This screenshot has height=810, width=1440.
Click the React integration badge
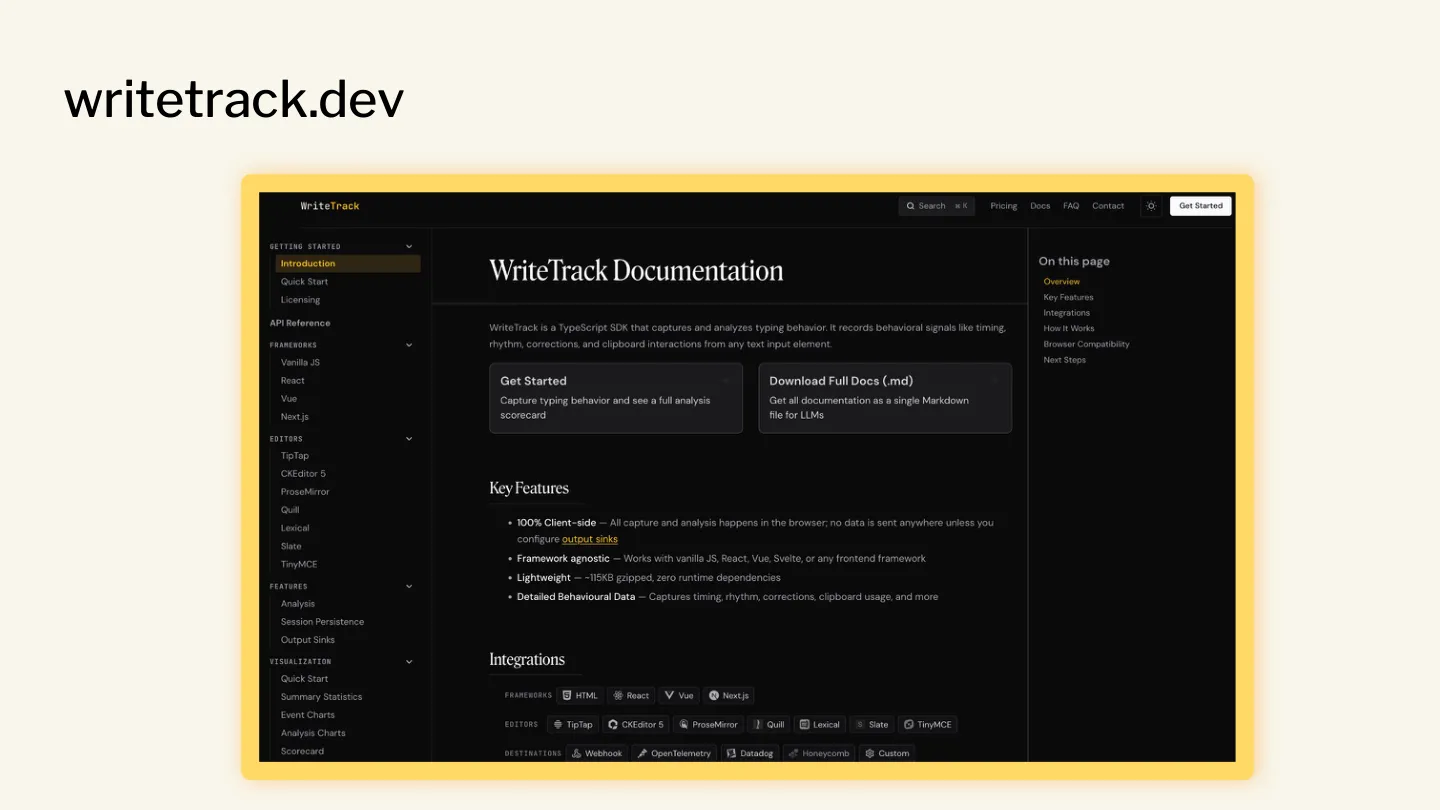click(631, 696)
